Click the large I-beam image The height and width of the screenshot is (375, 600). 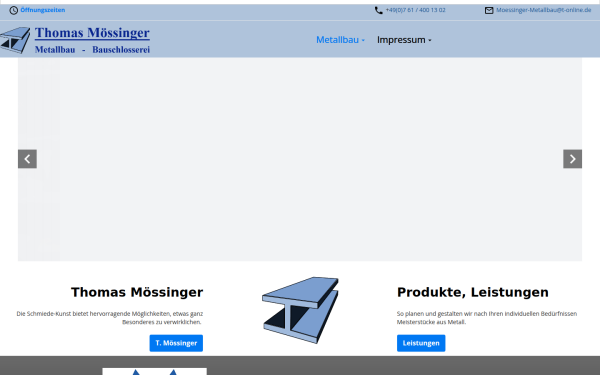click(x=300, y=310)
